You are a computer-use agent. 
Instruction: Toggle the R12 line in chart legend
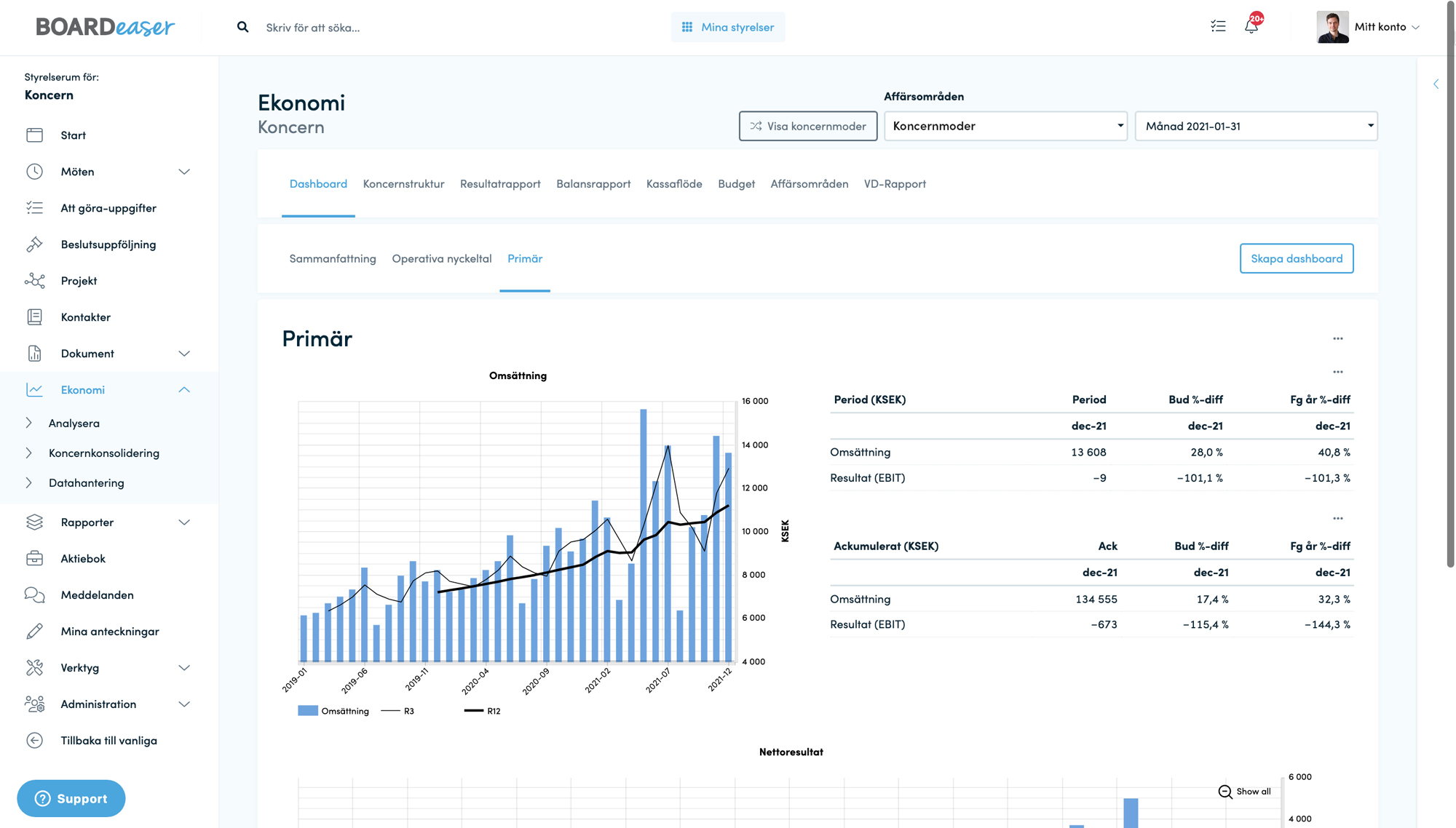pos(482,711)
